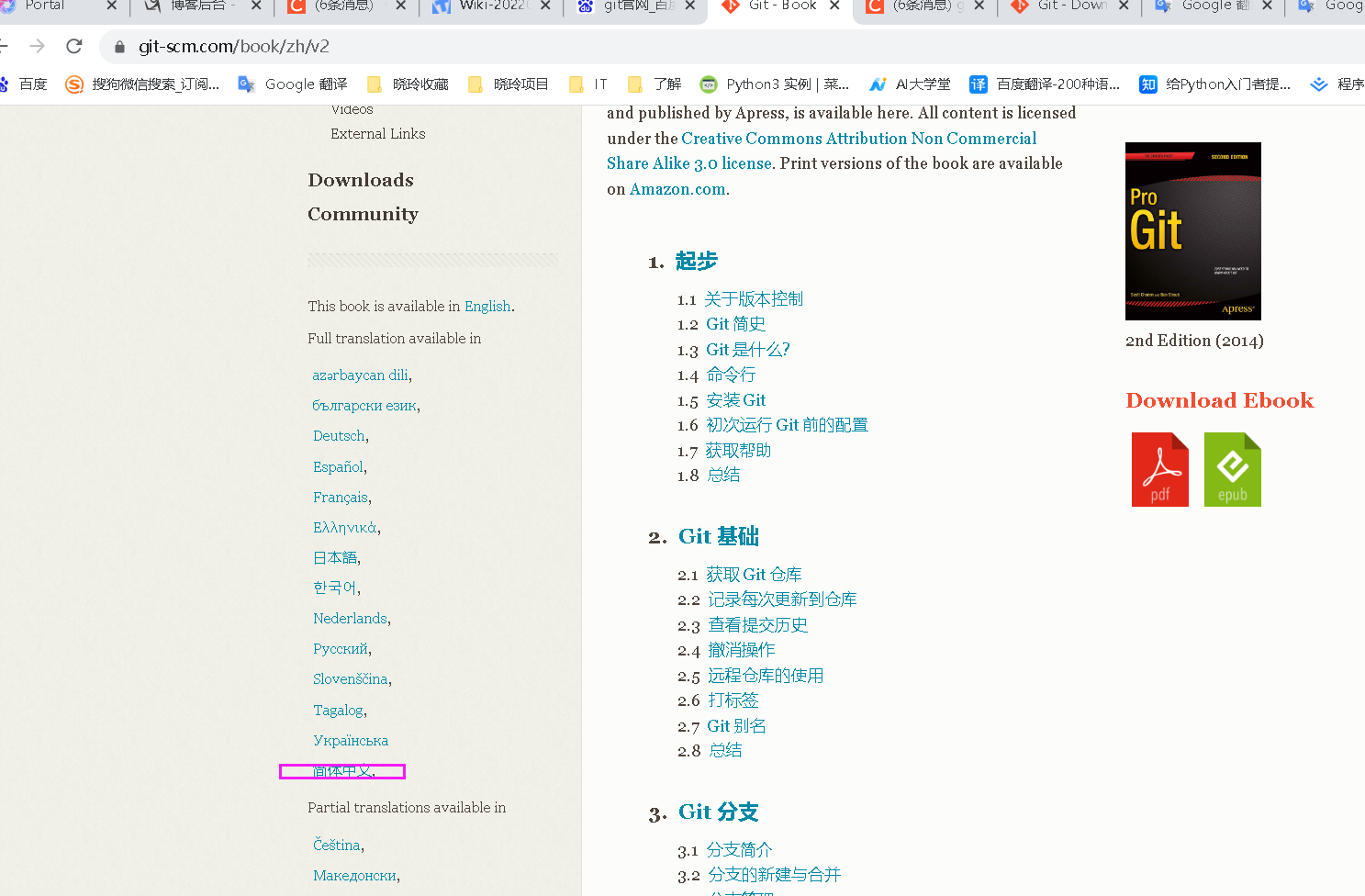The width and height of the screenshot is (1365, 896).
Task: Open the Amazon.com link
Action: point(677,189)
